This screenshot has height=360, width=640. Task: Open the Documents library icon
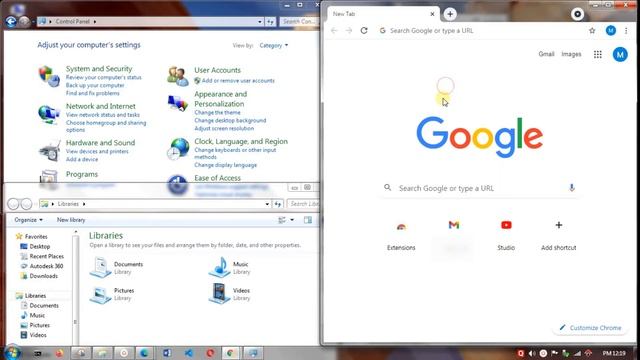click(x=100, y=267)
